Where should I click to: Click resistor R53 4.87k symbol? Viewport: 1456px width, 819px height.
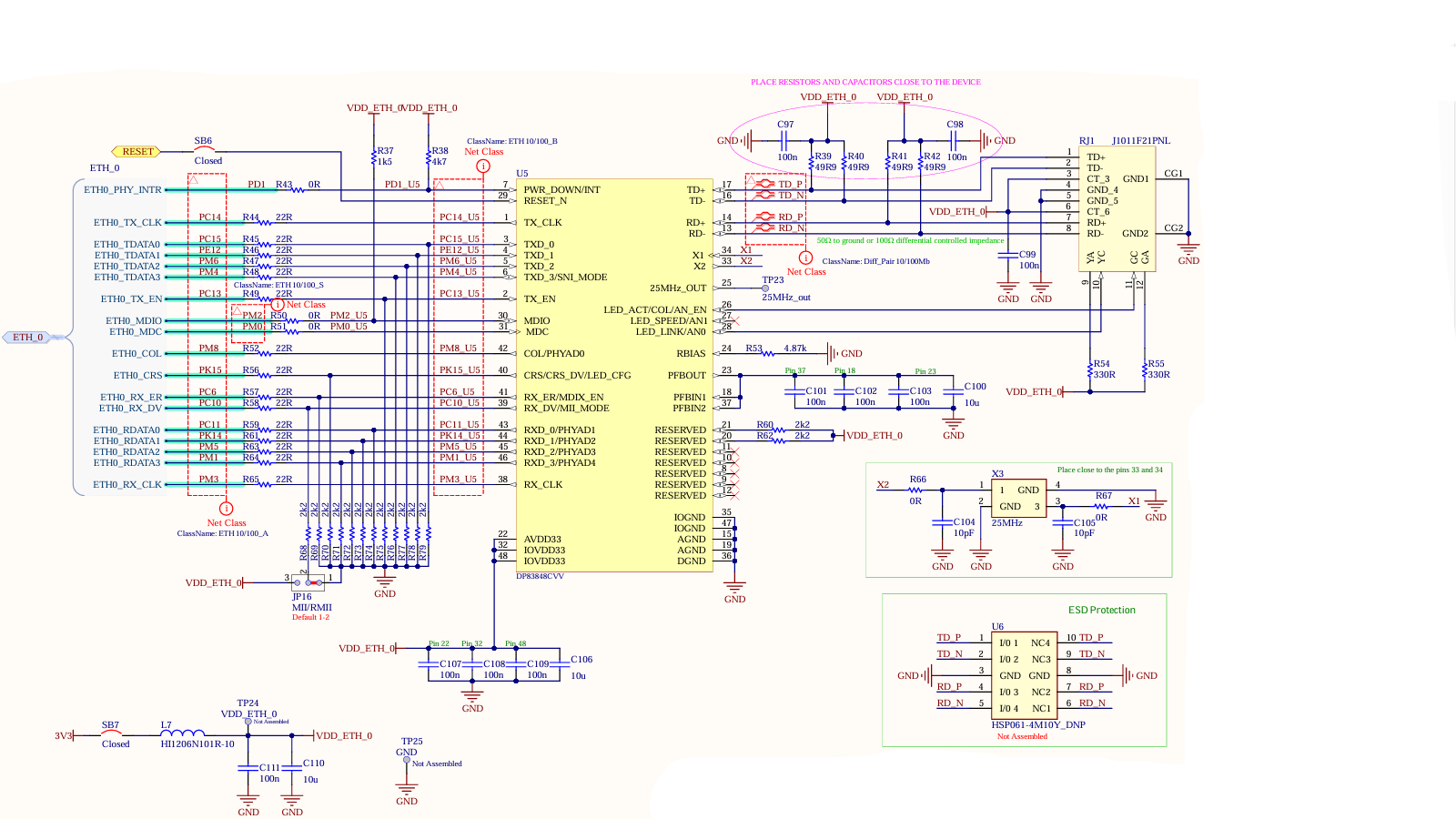[x=768, y=354]
